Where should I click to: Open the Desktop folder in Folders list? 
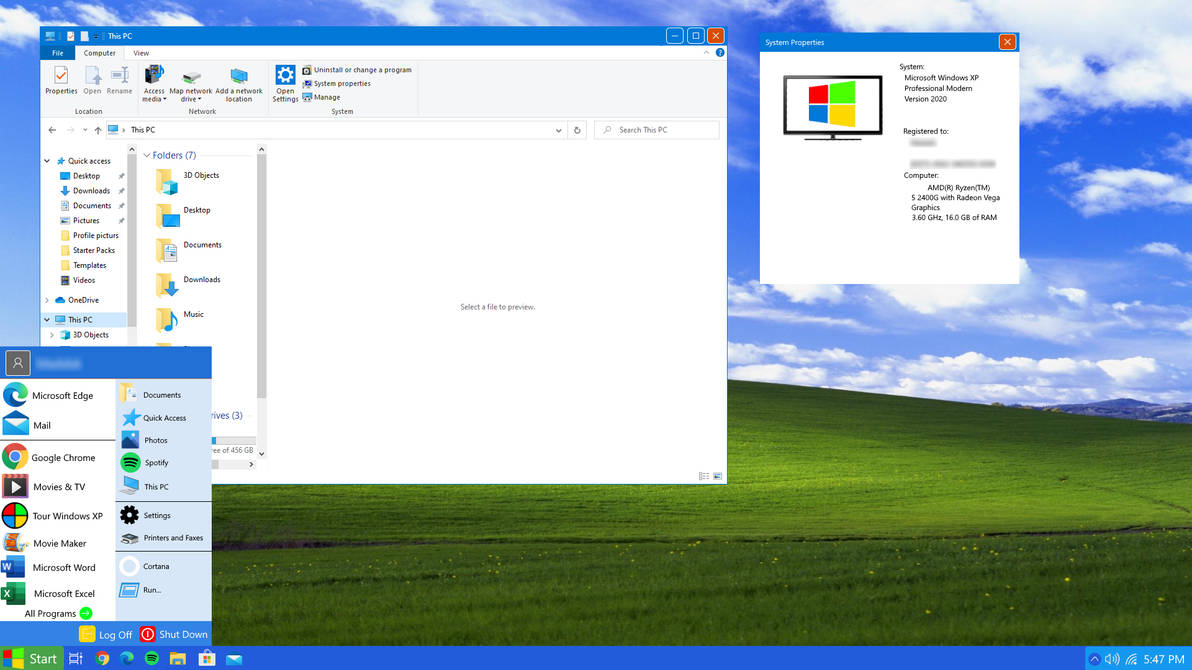click(183, 215)
